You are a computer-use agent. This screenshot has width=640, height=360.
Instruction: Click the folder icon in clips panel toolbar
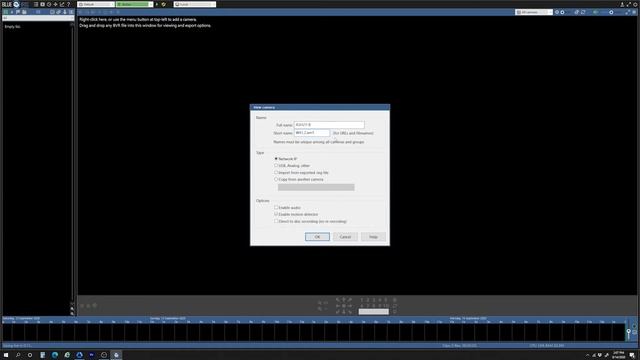tap(24, 12)
